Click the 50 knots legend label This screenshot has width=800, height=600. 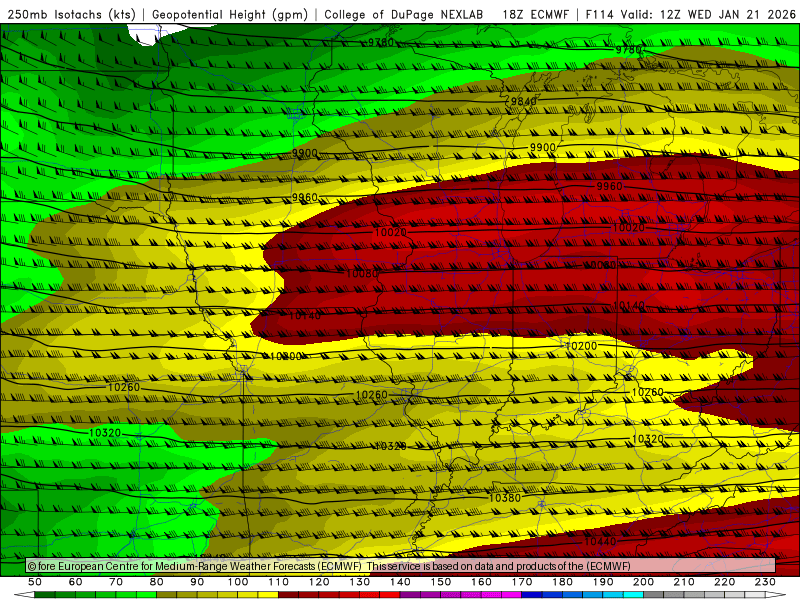pos(35,582)
